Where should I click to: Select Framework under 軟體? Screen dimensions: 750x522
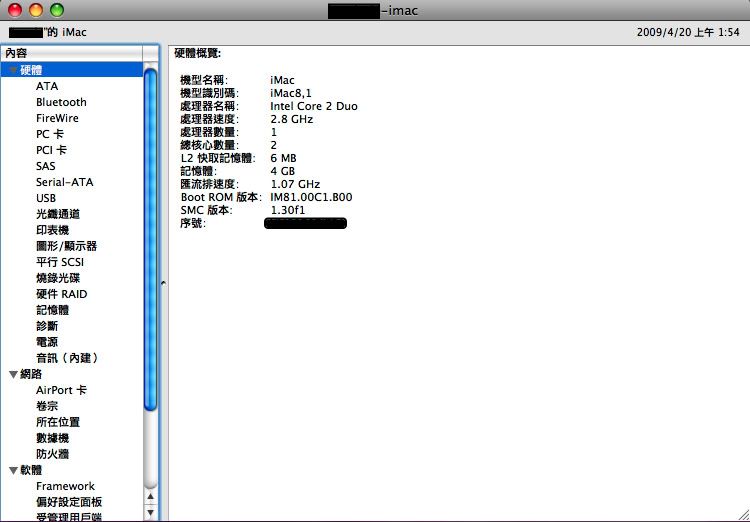point(66,486)
